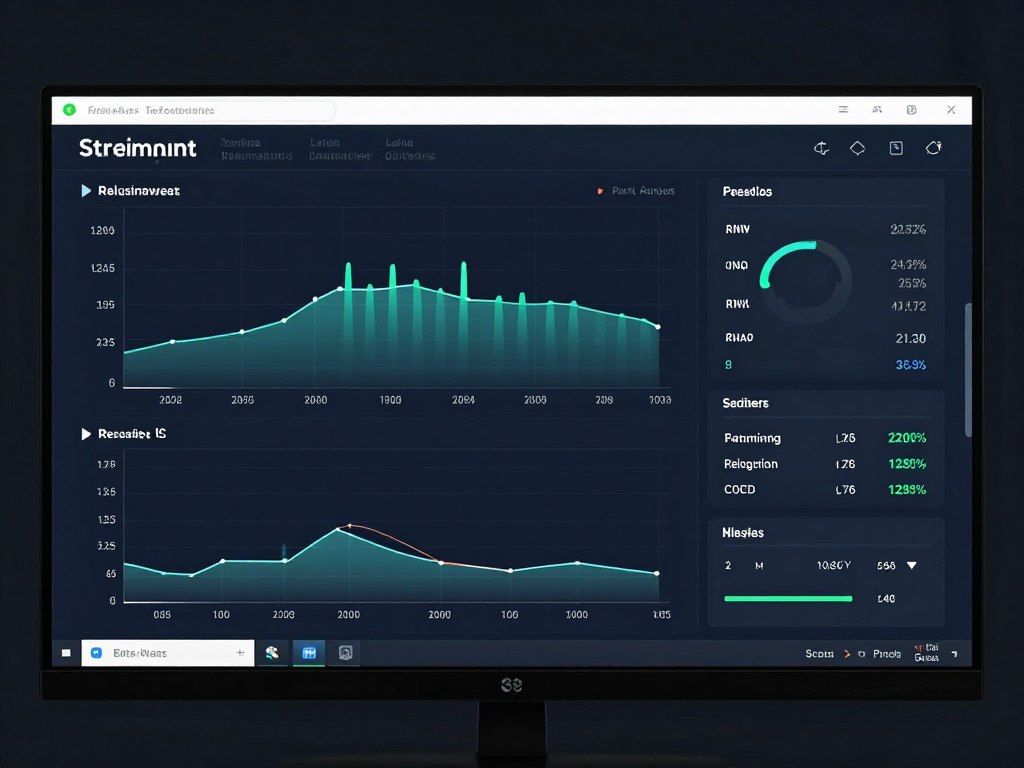Click the RNIV label in the Peesdios panel

(x=737, y=229)
